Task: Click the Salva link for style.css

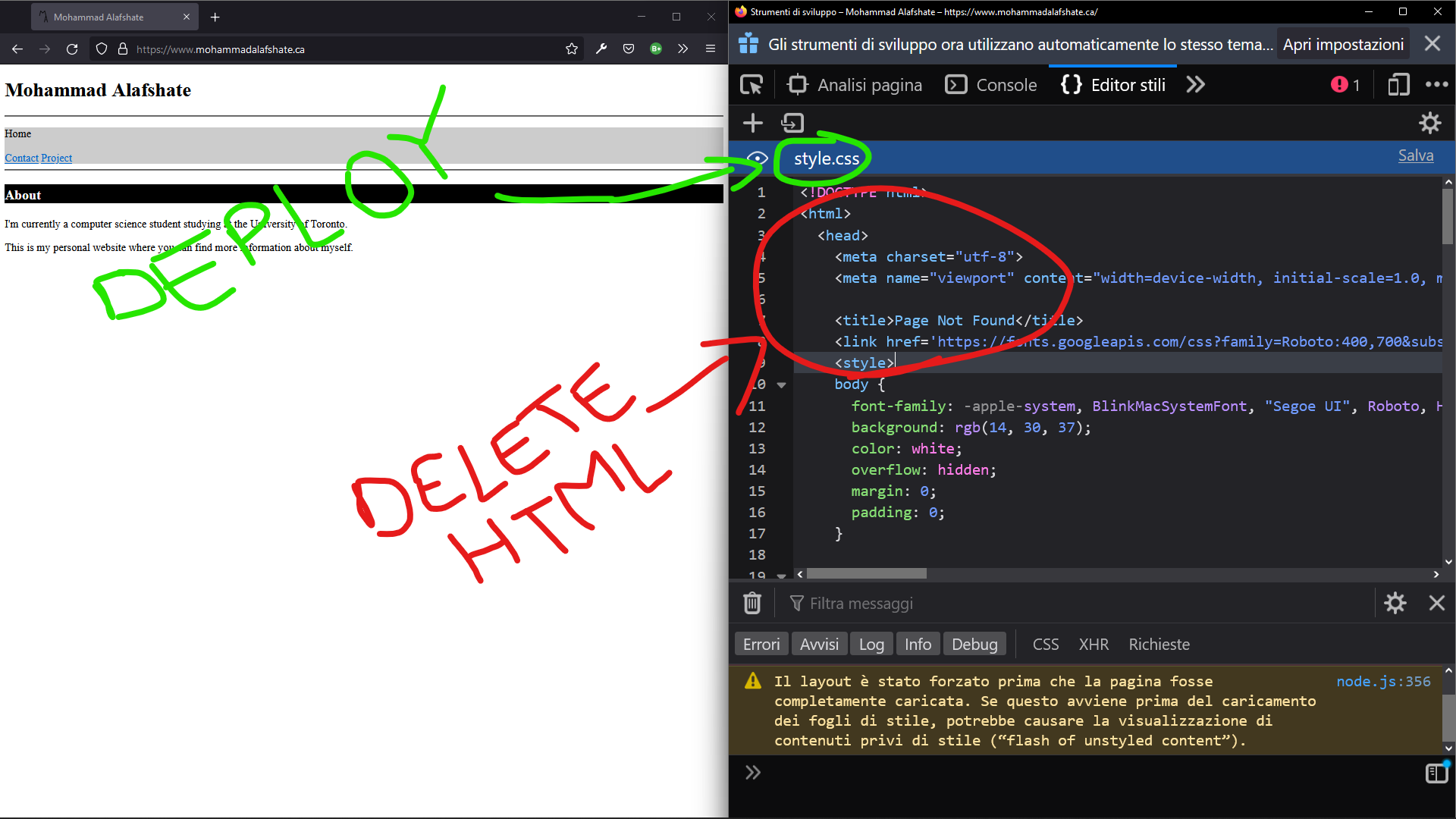Action: pyautogui.click(x=1415, y=155)
